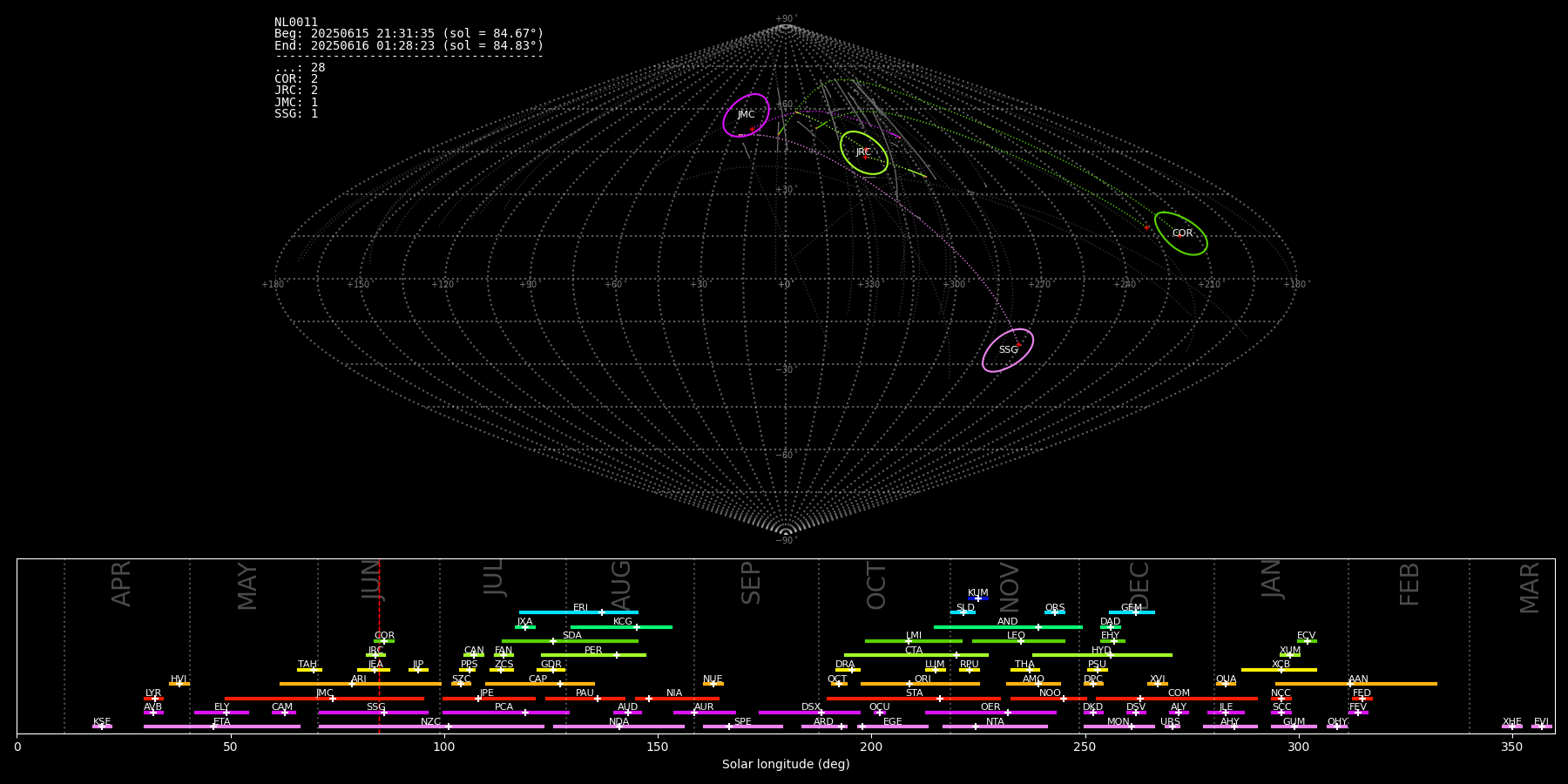This screenshot has width=1568, height=784.
Task: Click the +270 longitude label on sky map
Action: coord(1039,284)
